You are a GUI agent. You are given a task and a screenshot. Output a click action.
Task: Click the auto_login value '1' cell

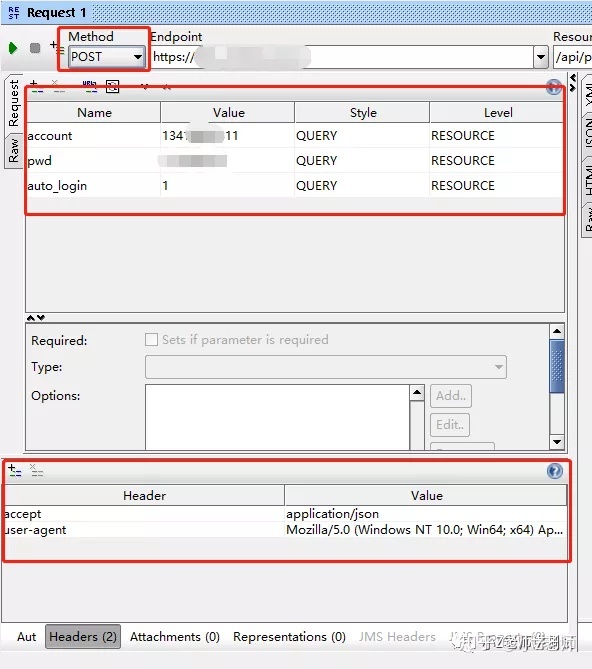coord(227,186)
